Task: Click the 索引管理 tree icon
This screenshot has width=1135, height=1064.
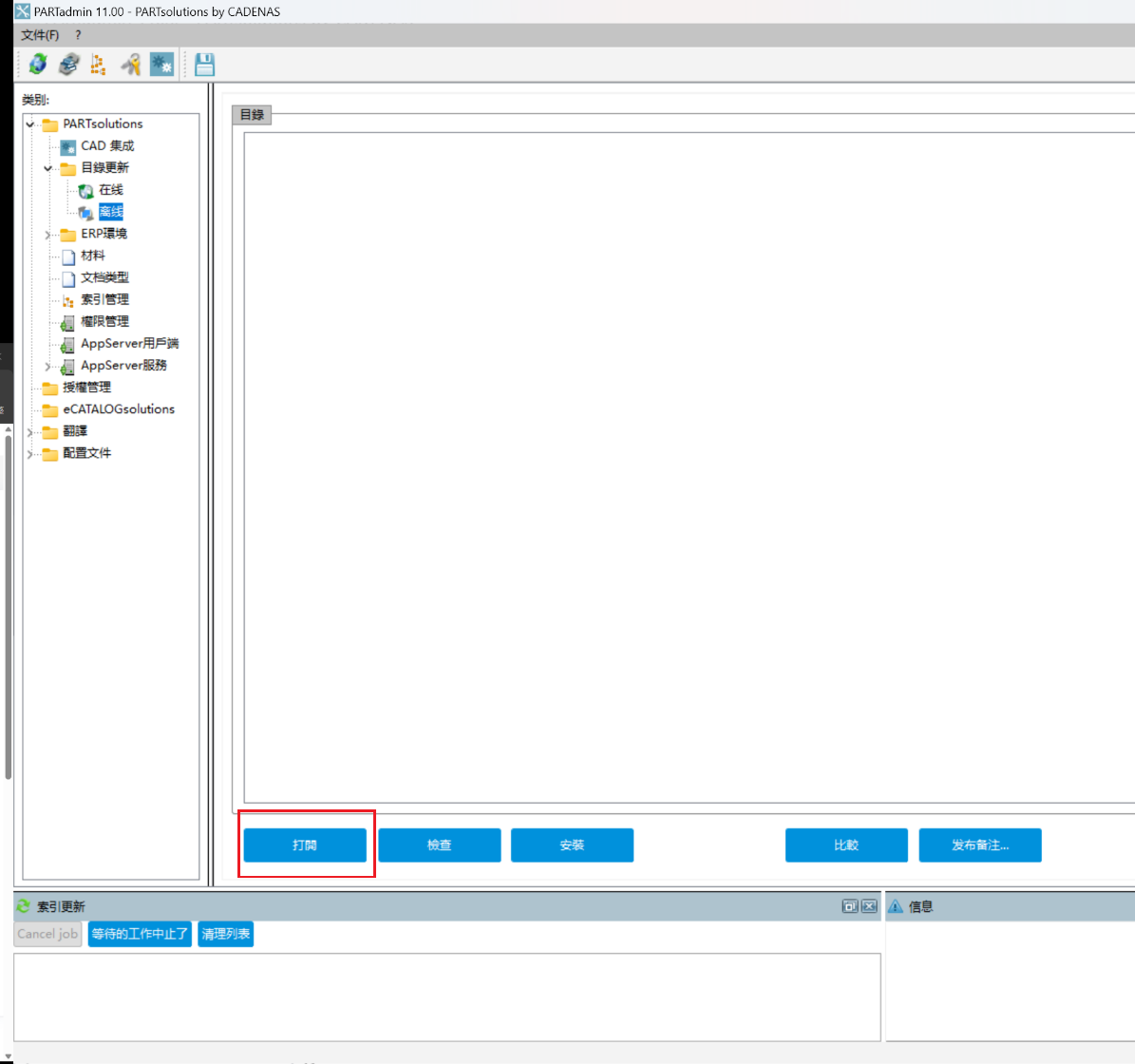Action: pos(68,301)
